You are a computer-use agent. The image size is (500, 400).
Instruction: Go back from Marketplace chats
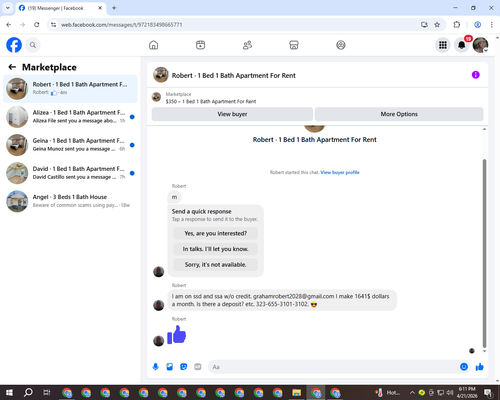click(12, 67)
